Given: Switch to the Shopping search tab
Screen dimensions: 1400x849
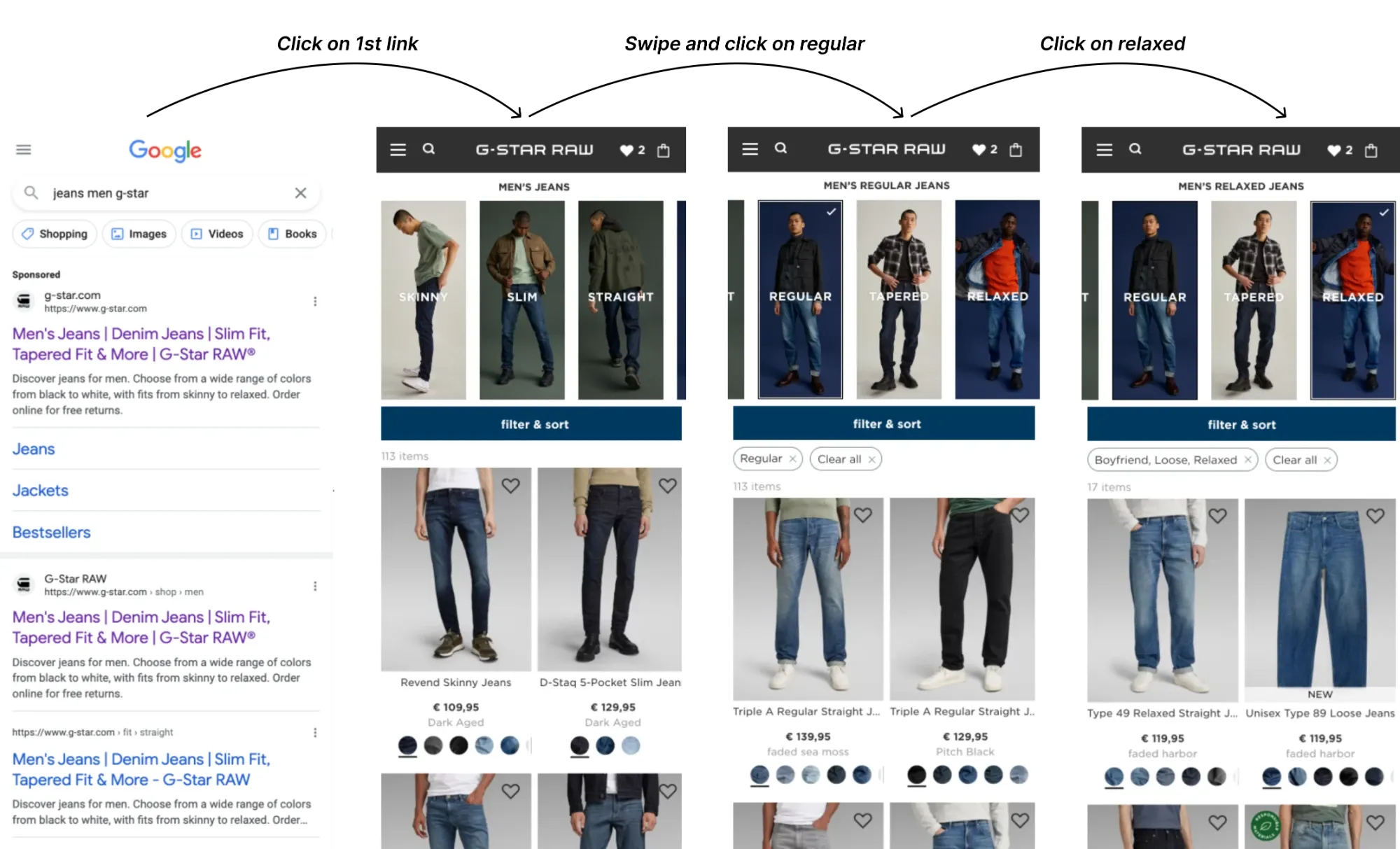Looking at the screenshot, I should coord(55,234).
